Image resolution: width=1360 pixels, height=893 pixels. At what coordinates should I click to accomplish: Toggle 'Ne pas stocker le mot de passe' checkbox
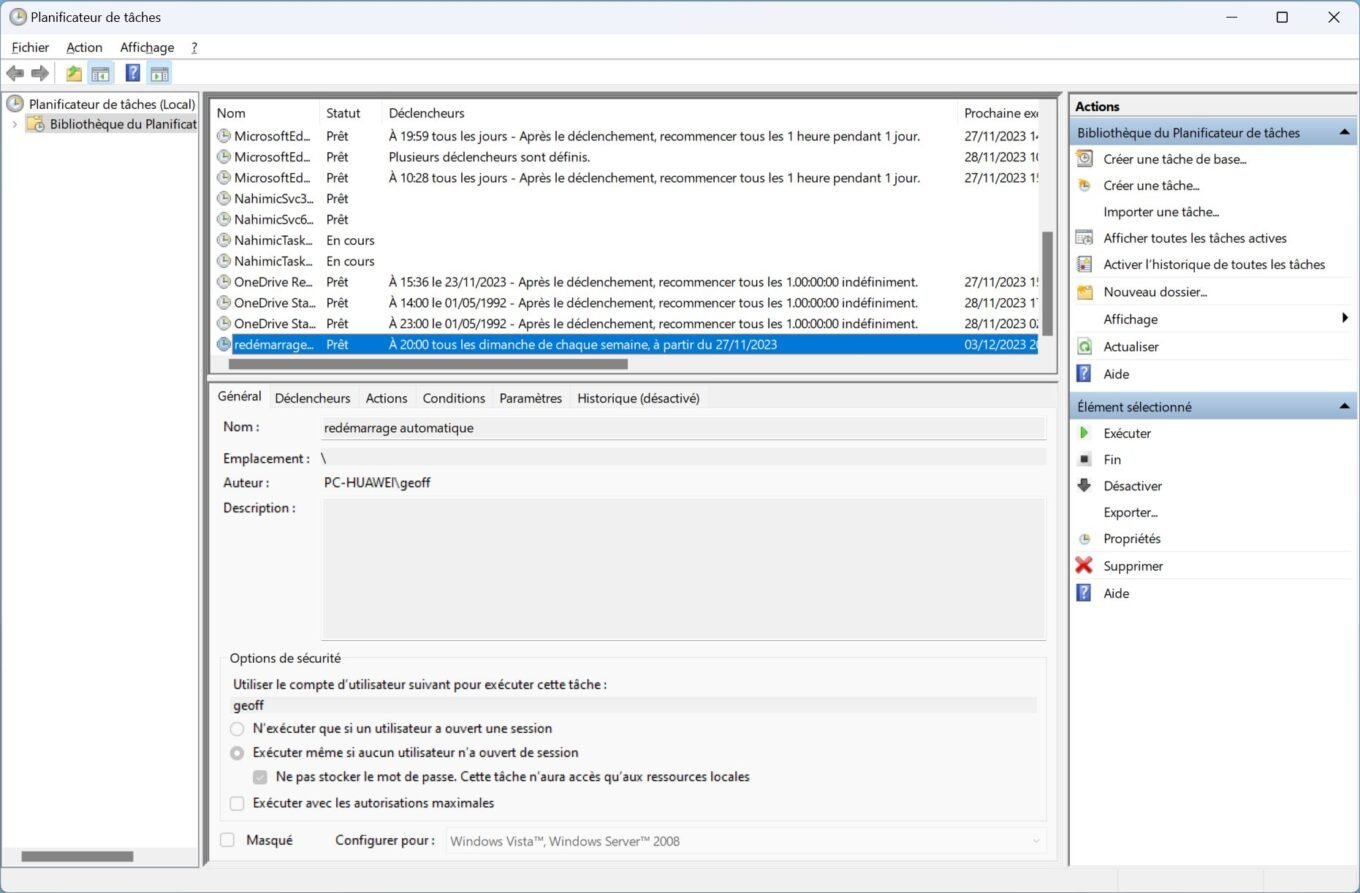pos(260,777)
